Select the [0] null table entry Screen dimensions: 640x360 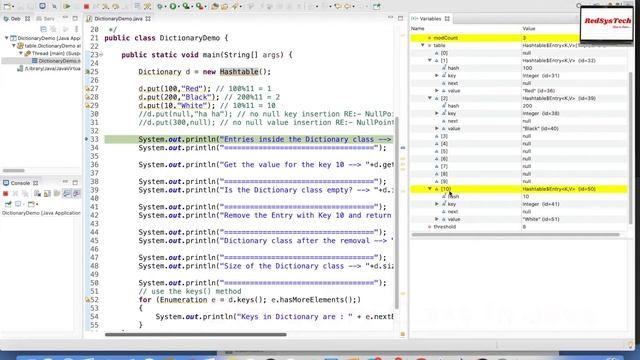click(518, 53)
